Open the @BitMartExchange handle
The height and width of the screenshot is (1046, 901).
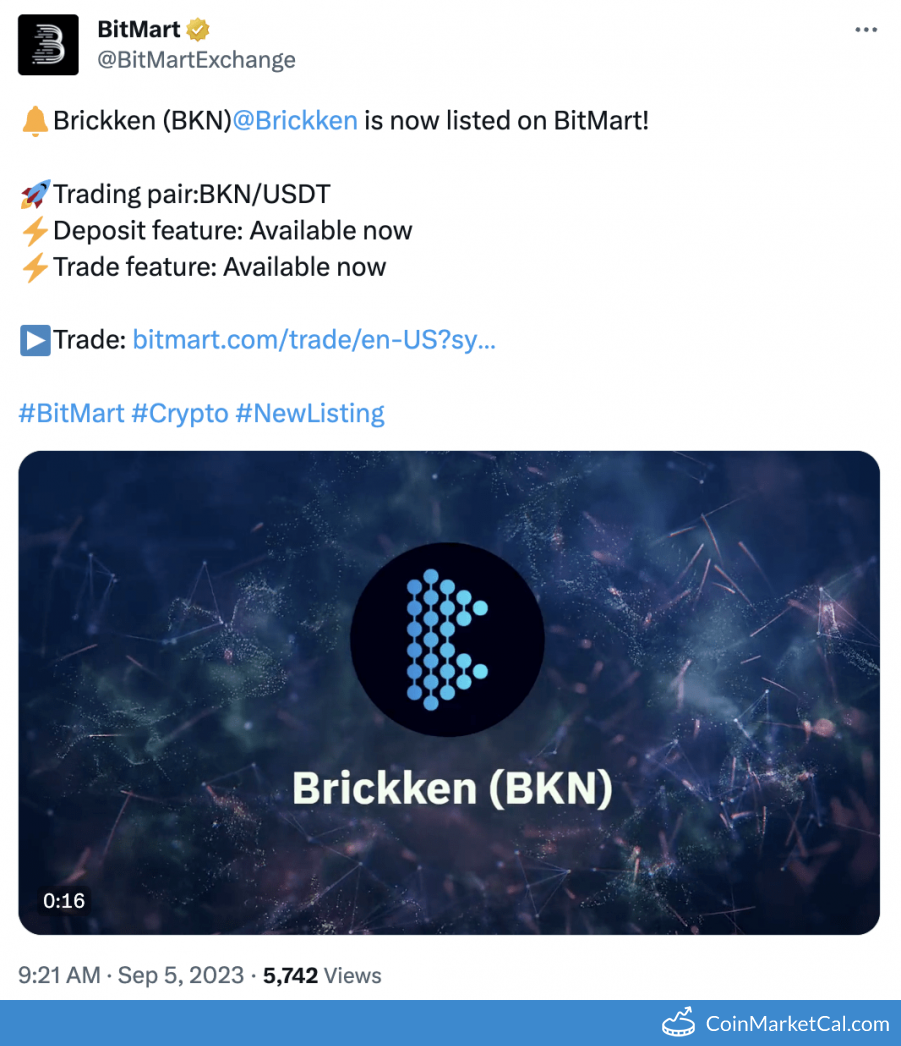[x=196, y=60]
